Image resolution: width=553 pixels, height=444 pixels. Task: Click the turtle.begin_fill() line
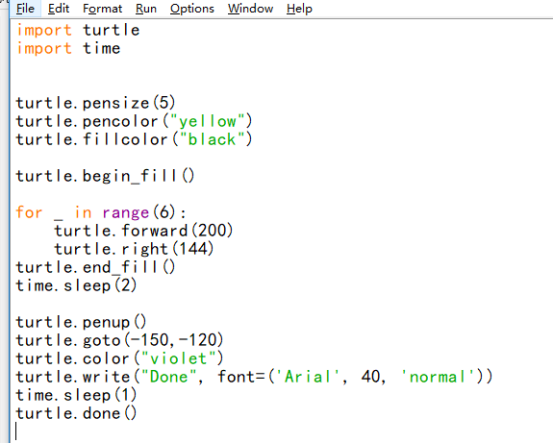[x=105, y=176]
